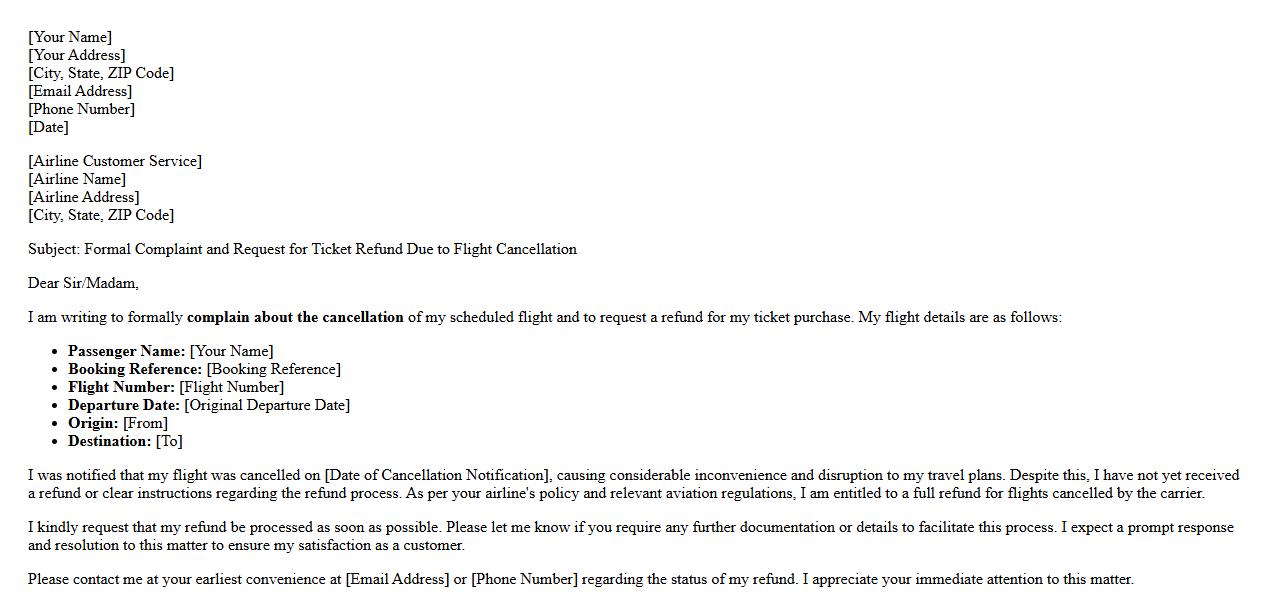
Task: Click the 'Dear Sir/Madam,' greeting
Action: pos(83,283)
